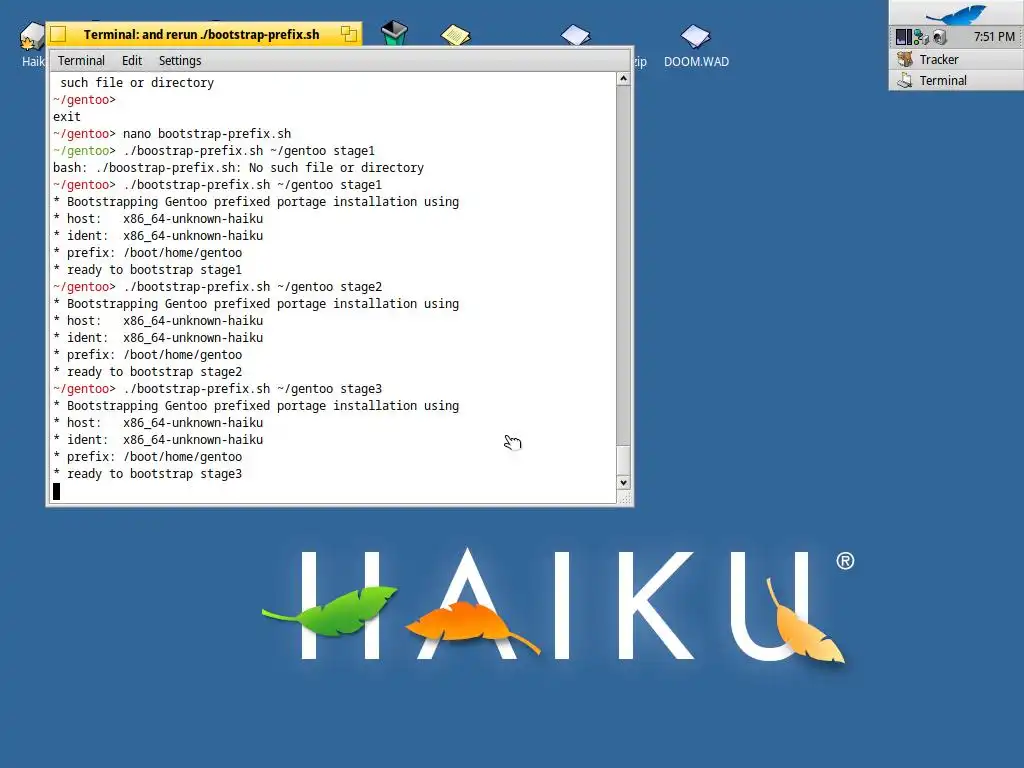Select the yellow note file desktop icon
Viewport: 1024px width, 768px height.
(455, 35)
